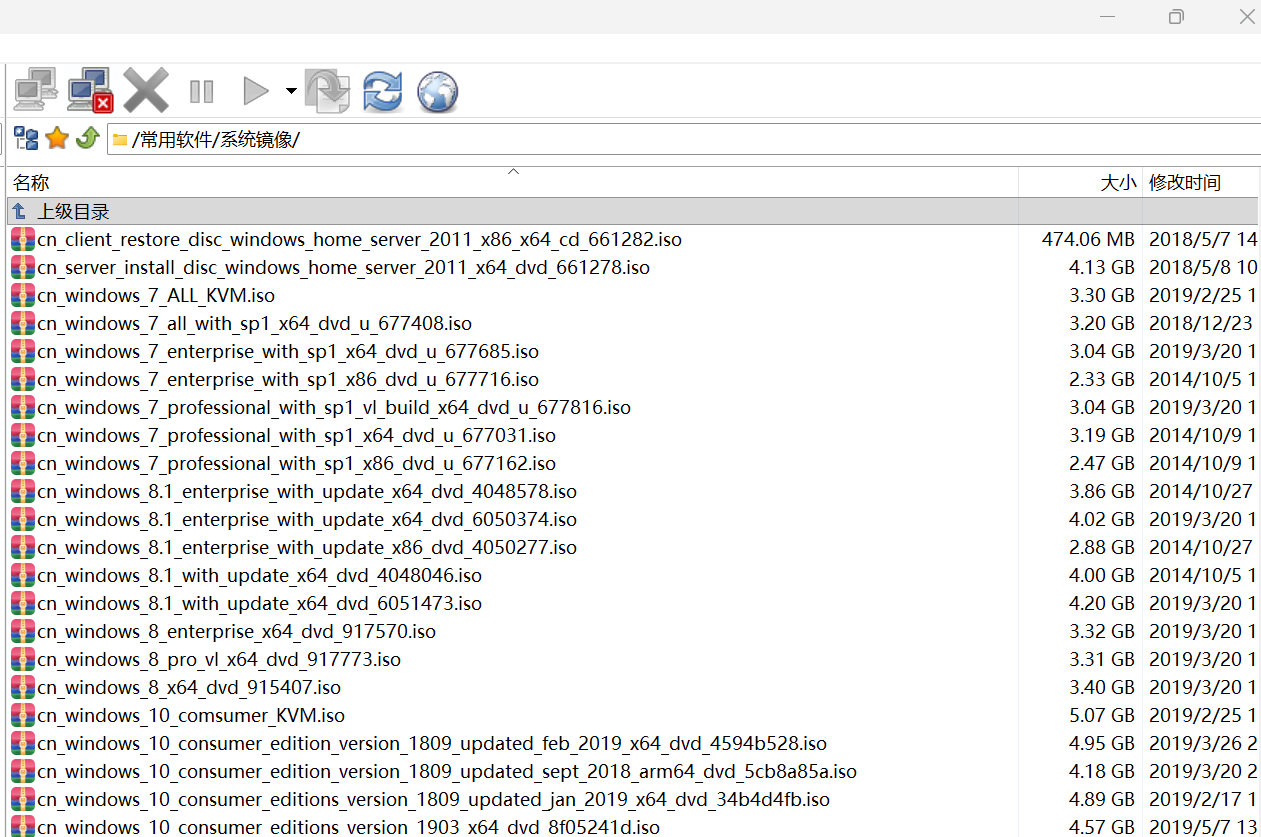Click the transfer queue icon

point(327,90)
